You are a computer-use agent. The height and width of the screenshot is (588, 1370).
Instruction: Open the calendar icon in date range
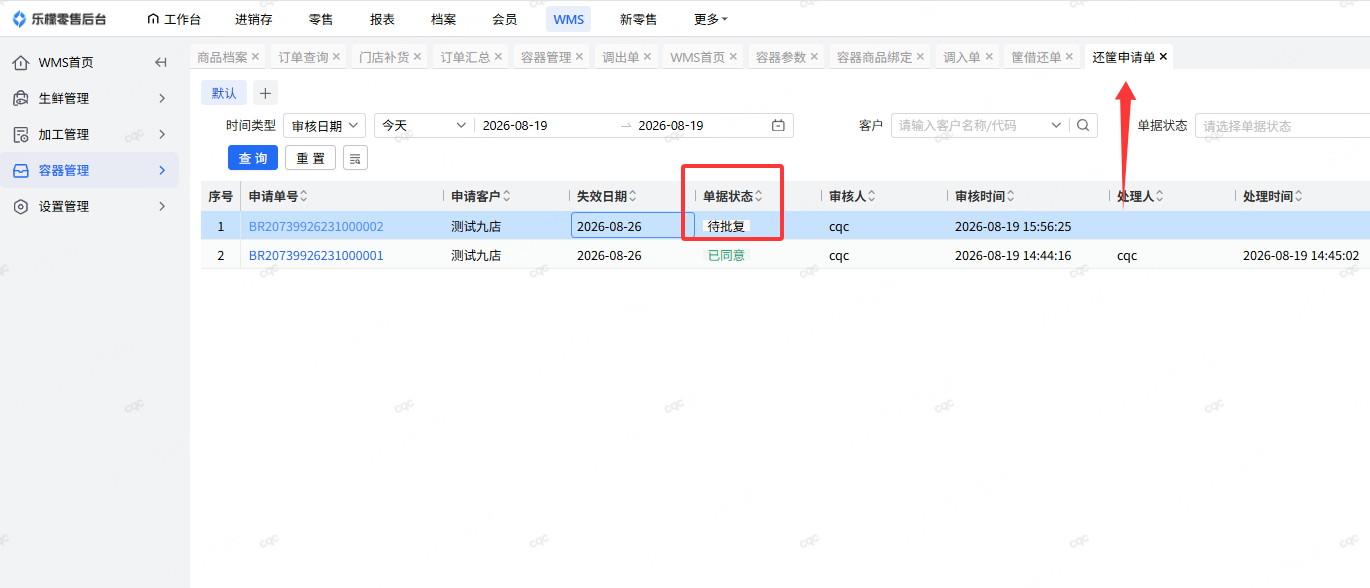point(778,126)
